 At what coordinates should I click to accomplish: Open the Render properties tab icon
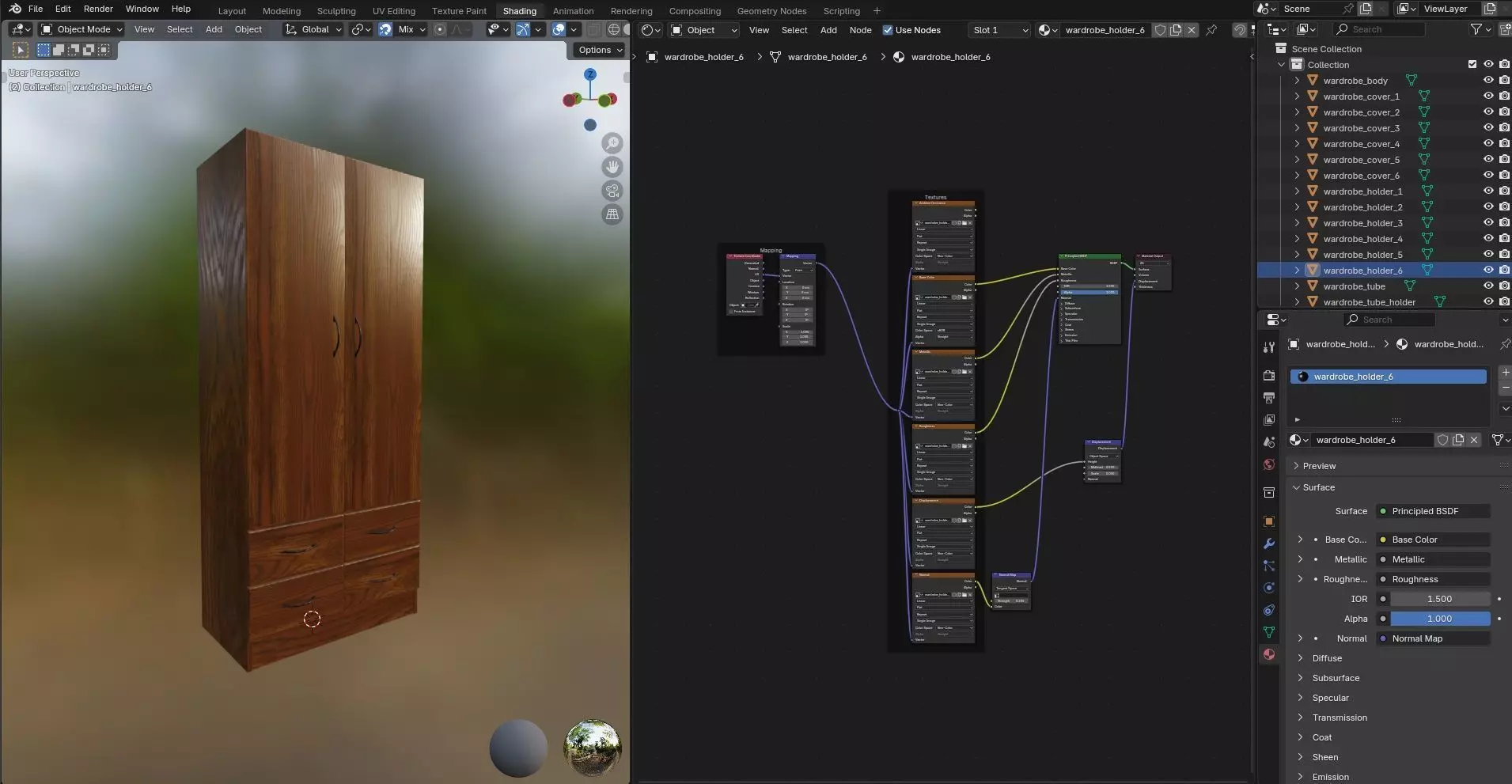point(1269,376)
